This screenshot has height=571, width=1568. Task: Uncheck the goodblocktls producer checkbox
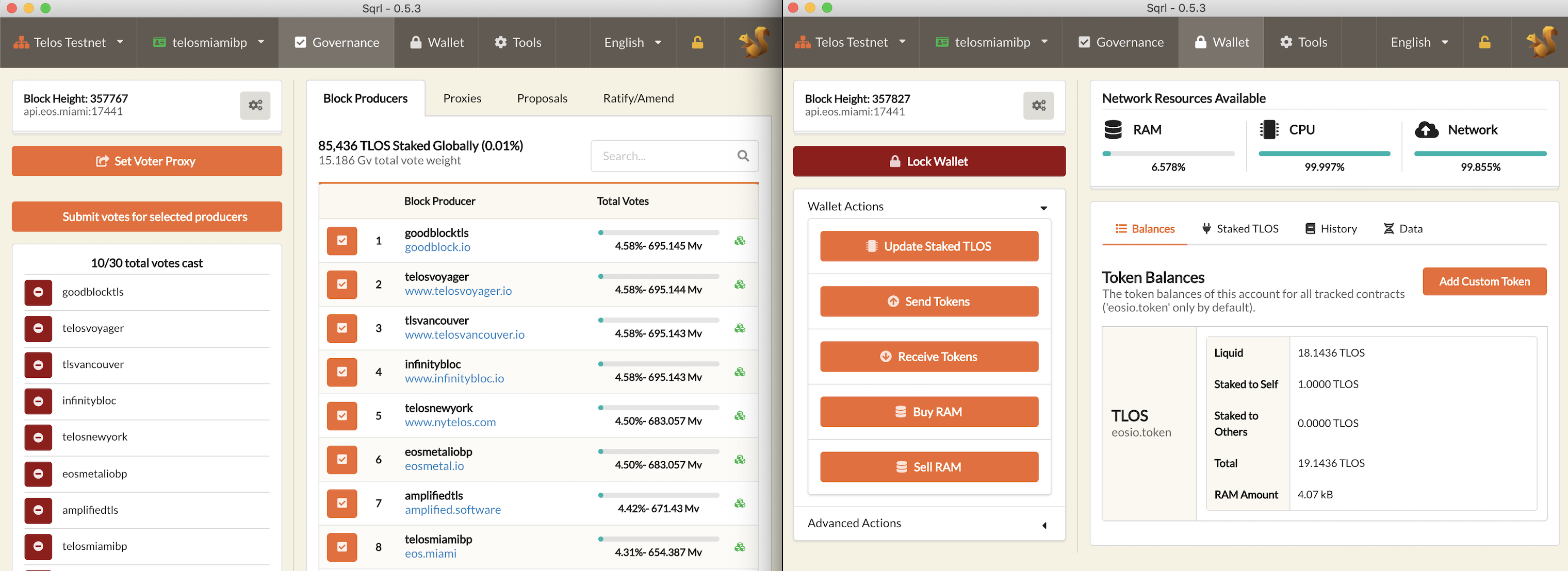[342, 241]
